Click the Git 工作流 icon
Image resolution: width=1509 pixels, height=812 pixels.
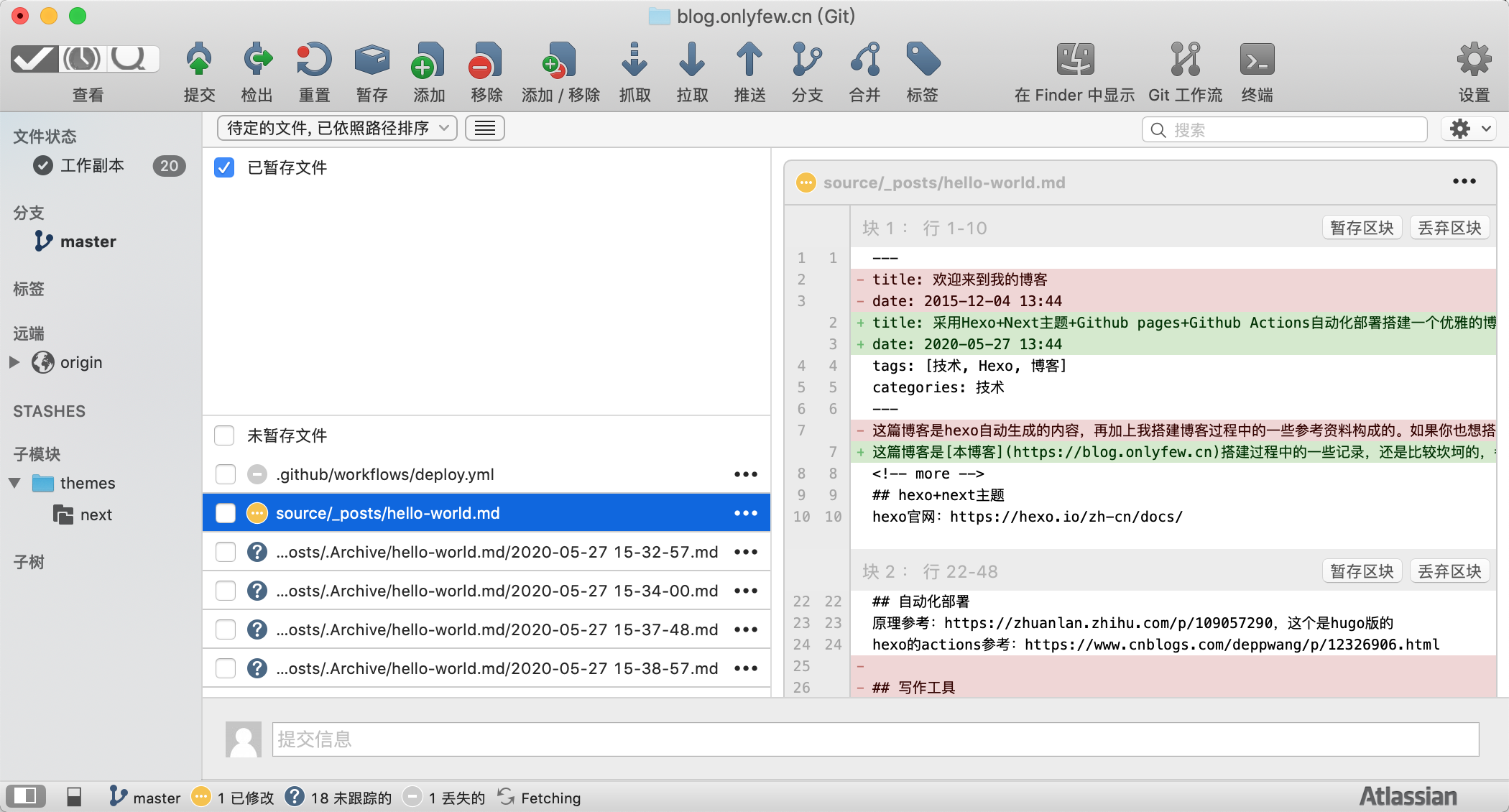click(x=1185, y=60)
